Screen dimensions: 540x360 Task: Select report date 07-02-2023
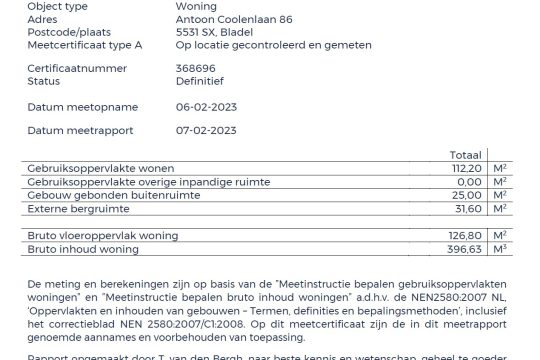pos(206,131)
